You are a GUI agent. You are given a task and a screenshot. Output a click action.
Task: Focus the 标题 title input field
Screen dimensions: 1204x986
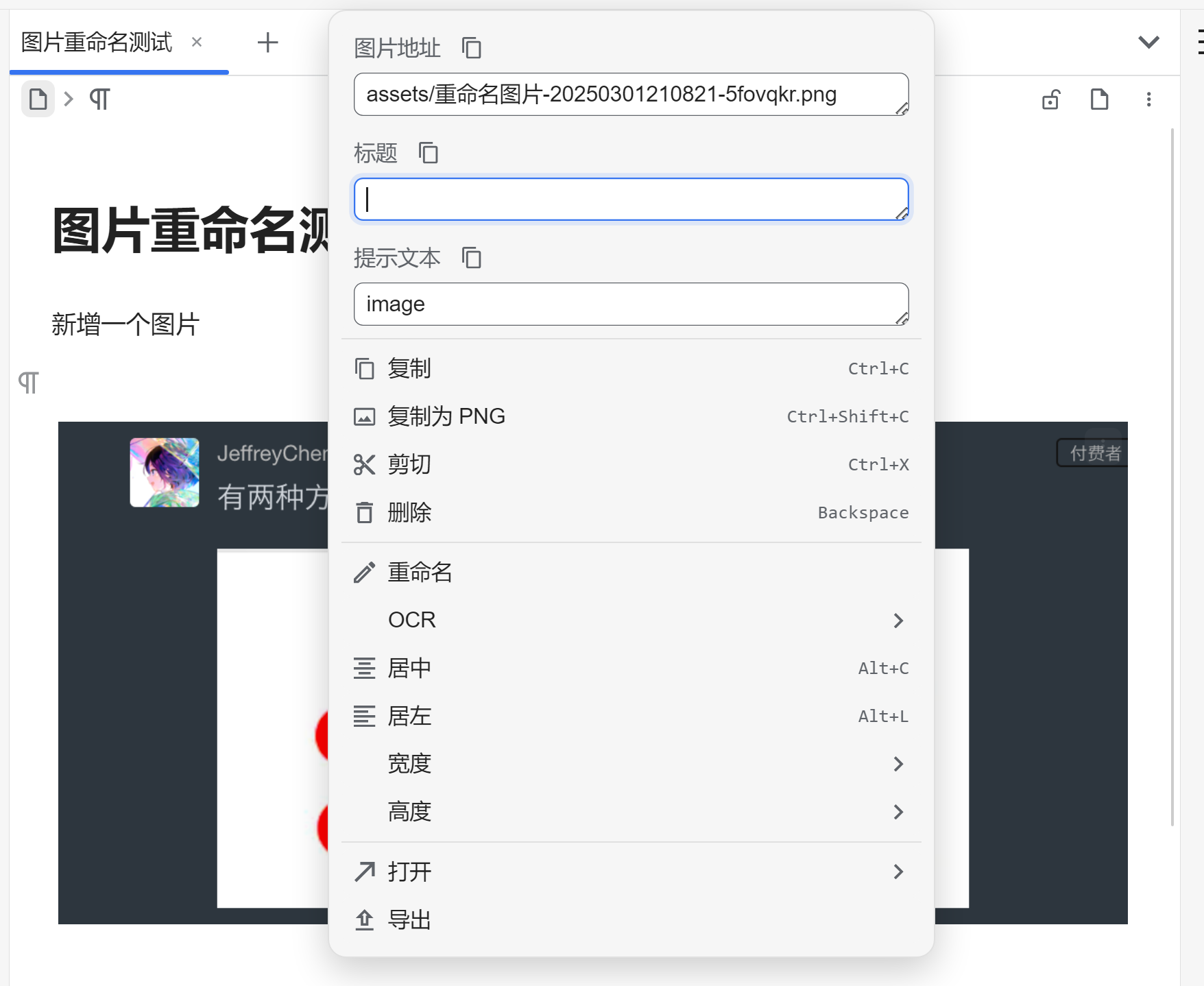point(631,200)
